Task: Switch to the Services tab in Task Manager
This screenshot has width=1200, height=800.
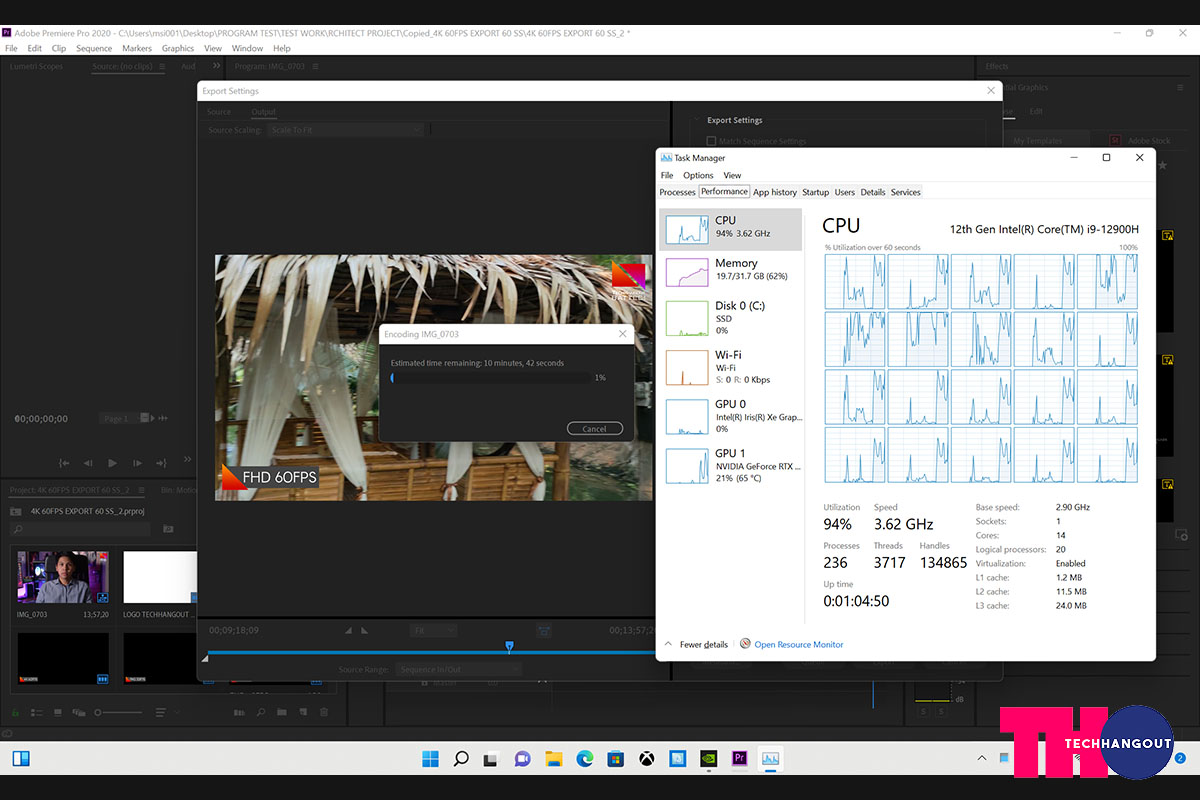Action: [x=905, y=192]
